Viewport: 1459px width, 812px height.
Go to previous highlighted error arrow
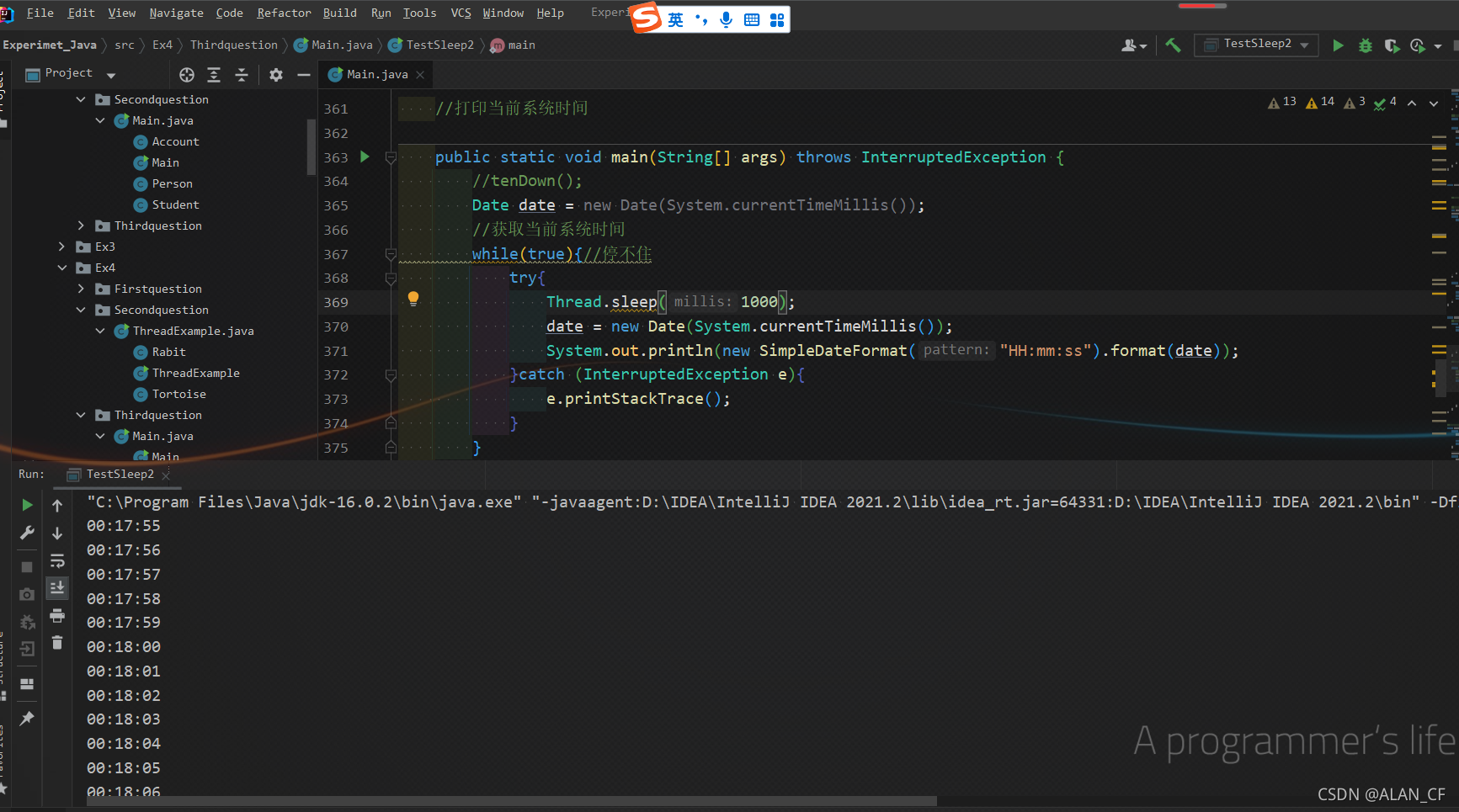(x=1412, y=103)
